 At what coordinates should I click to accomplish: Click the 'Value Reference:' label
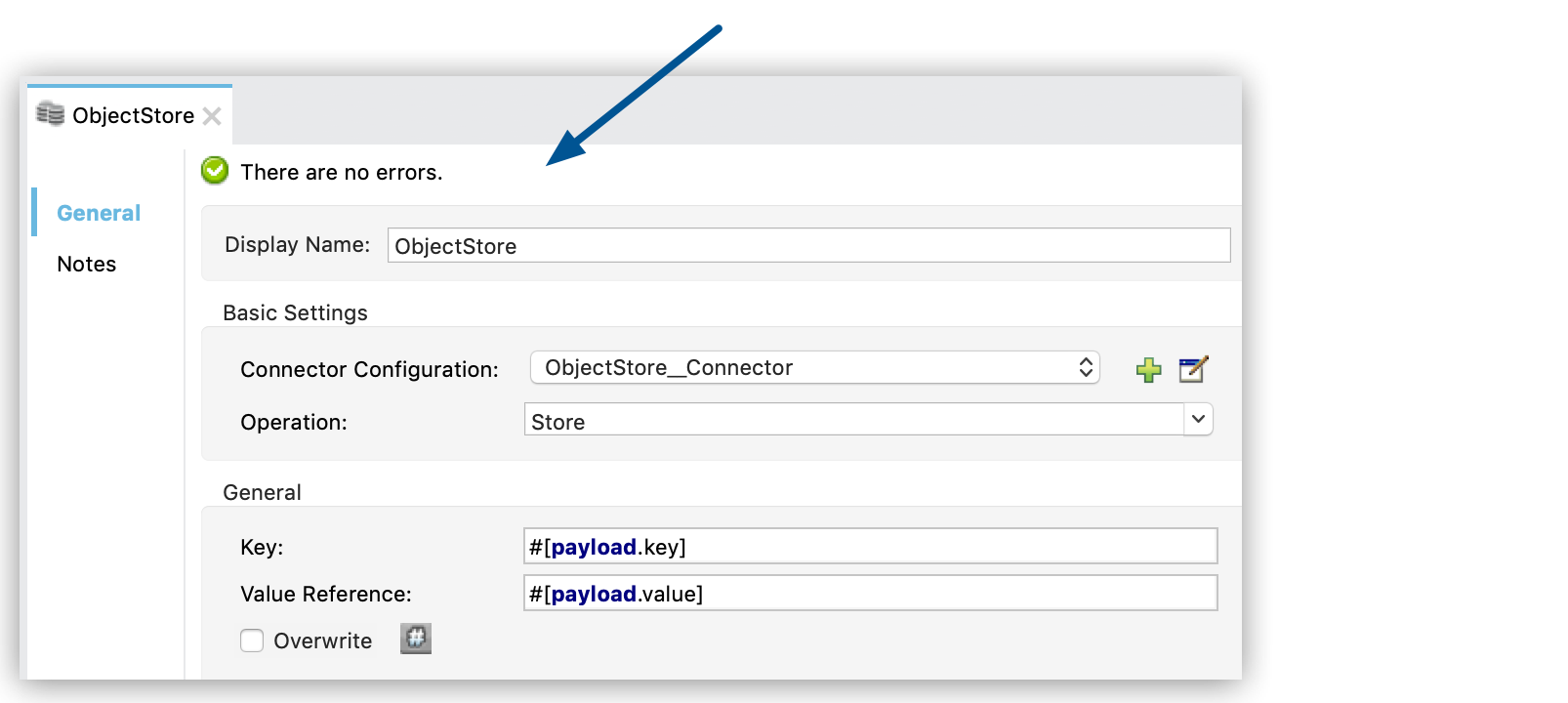click(326, 594)
